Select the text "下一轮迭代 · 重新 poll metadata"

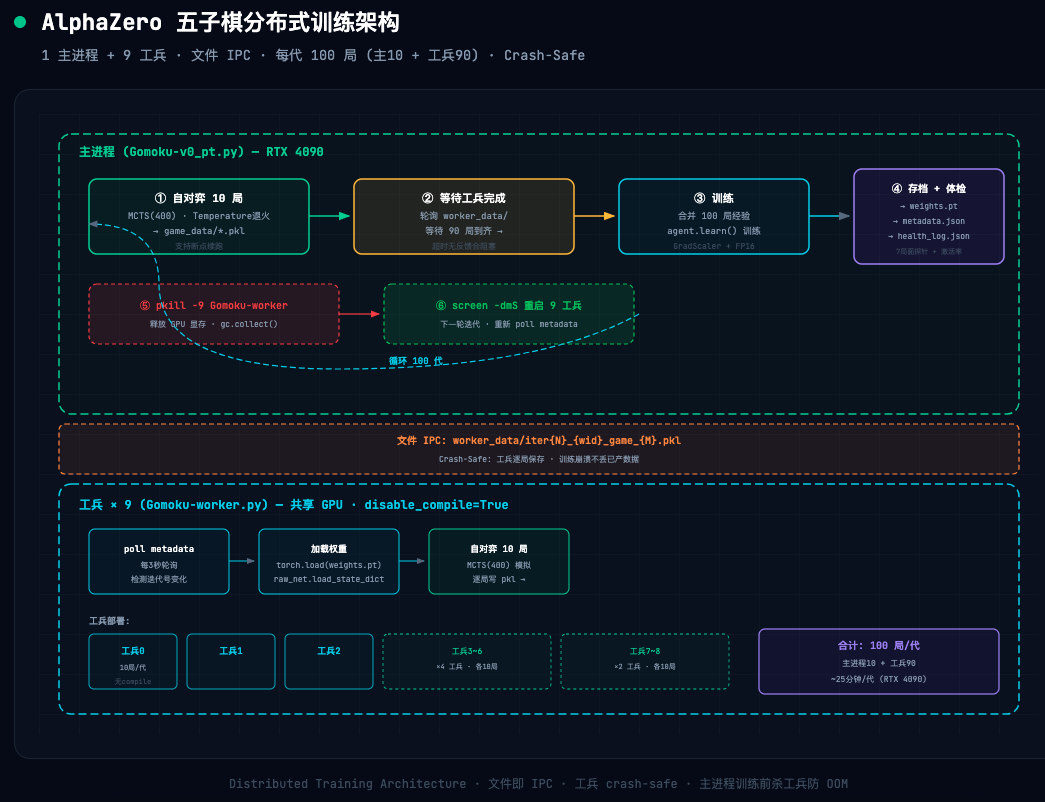(x=509, y=324)
